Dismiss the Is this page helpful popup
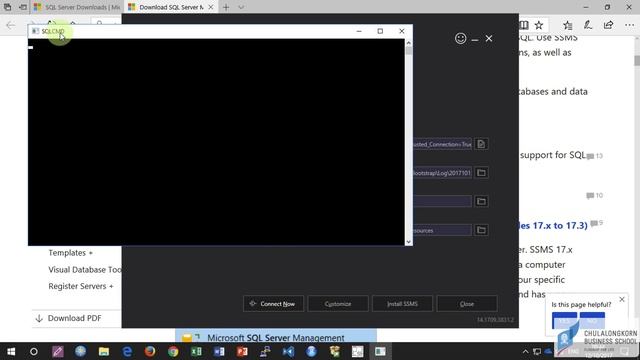This screenshot has width=640, height=360. [622, 299]
